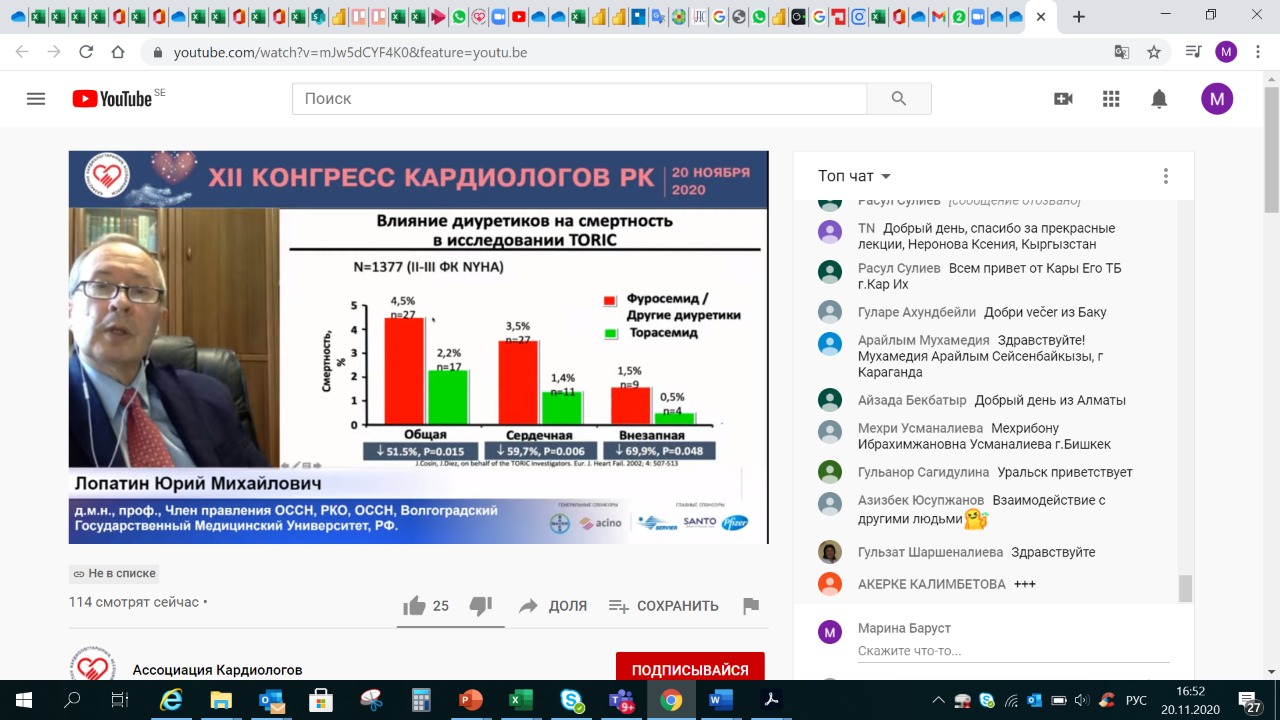Click the translate icon in address bar
The width and height of the screenshot is (1280, 720).
(x=1121, y=52)
